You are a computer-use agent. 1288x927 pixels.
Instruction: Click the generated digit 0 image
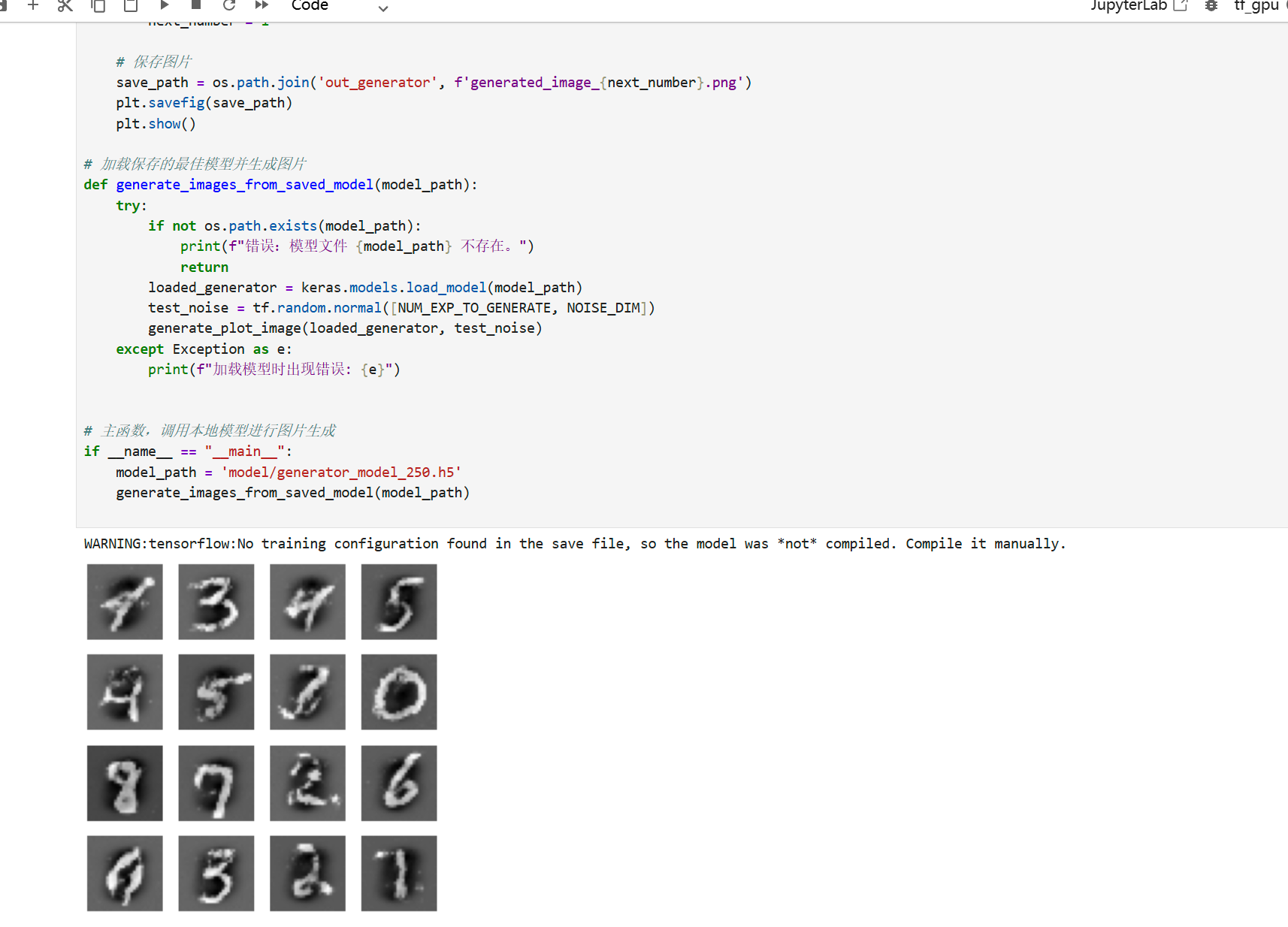pyautogui.click(x=398, y=692)
